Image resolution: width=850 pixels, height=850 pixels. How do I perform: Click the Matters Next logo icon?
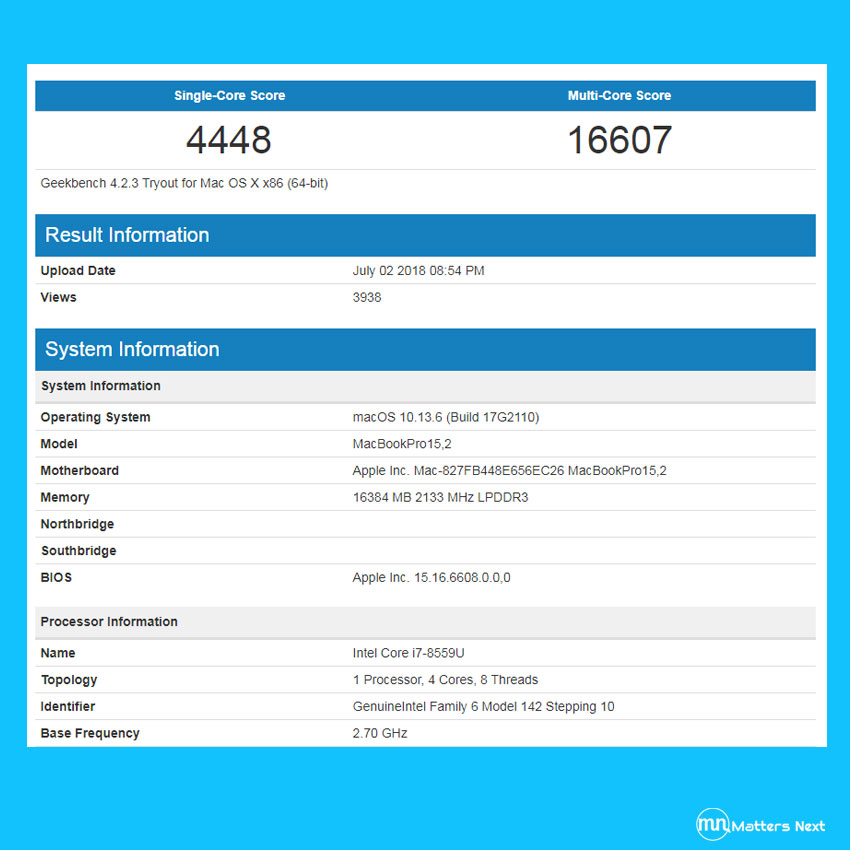coord(710,824)
